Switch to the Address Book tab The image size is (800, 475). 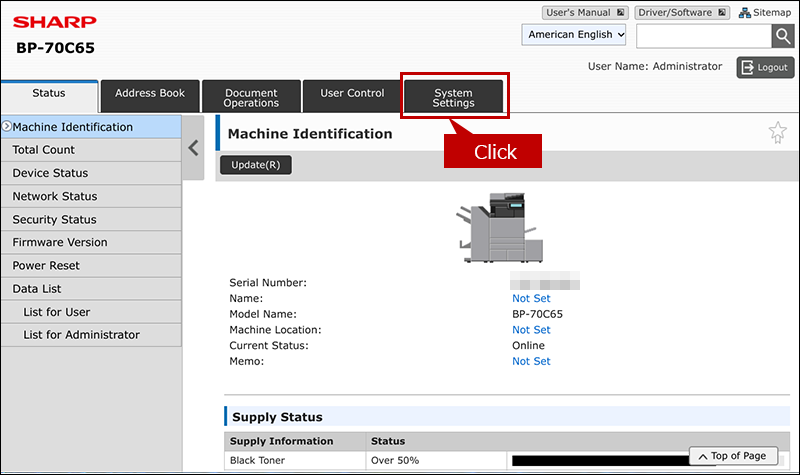150,96
